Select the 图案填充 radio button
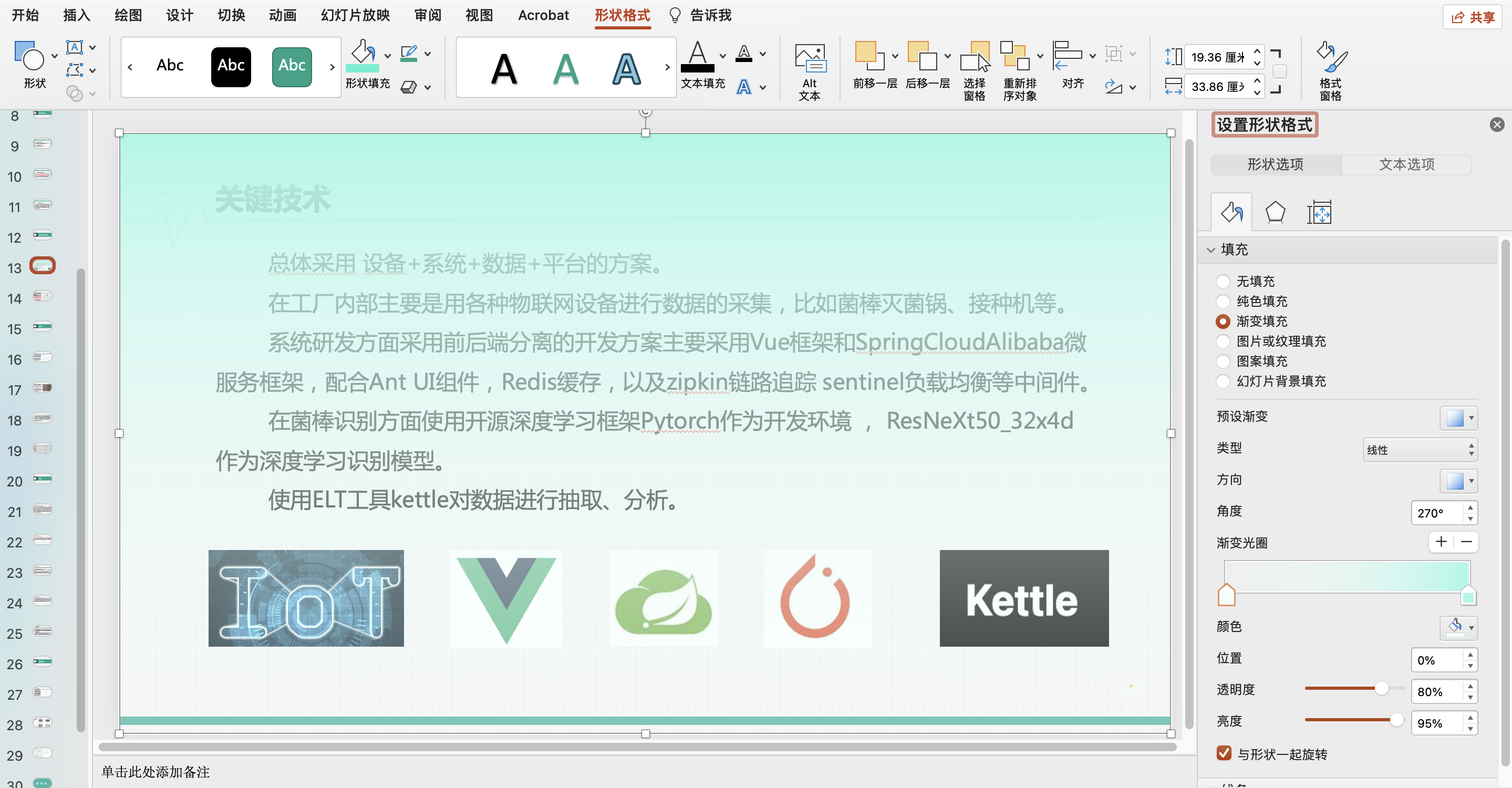 coord(1223,361)
